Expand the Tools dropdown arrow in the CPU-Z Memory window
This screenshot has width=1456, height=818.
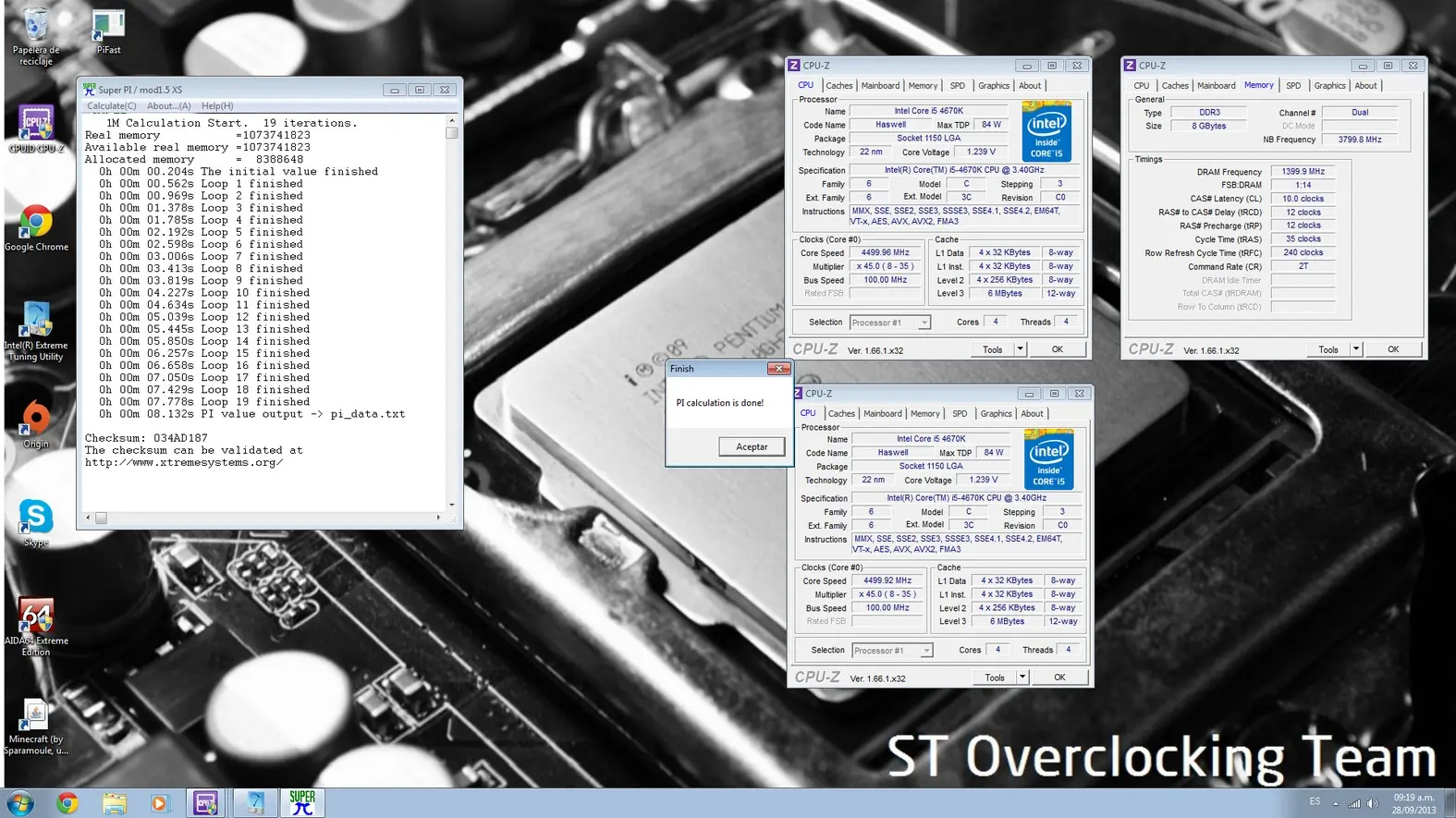pyautogui.click(x=1356, y=349)
